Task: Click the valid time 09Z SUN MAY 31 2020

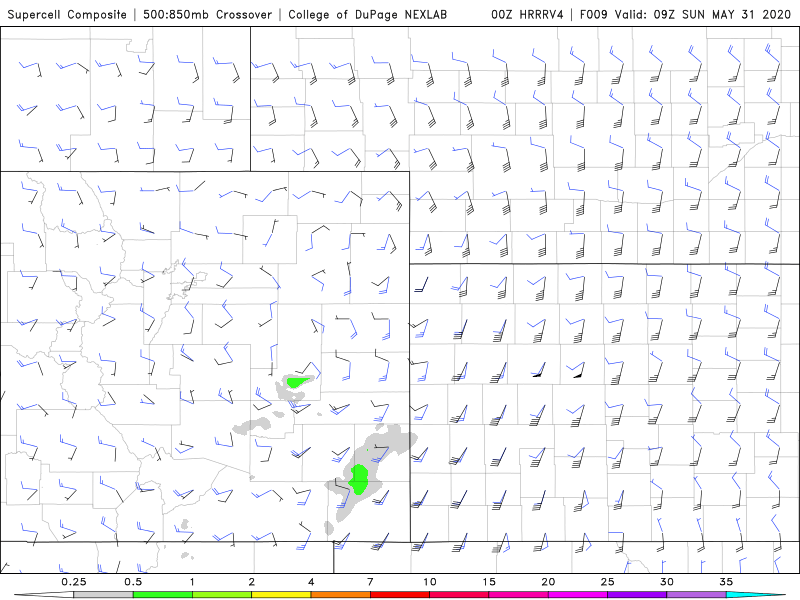Action: click(x=722, y=15)
